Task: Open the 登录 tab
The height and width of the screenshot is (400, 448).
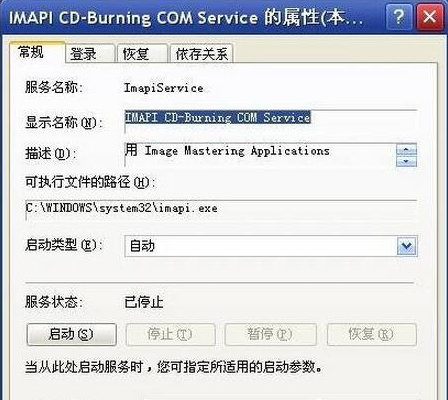Action: [x=90, y=53]
